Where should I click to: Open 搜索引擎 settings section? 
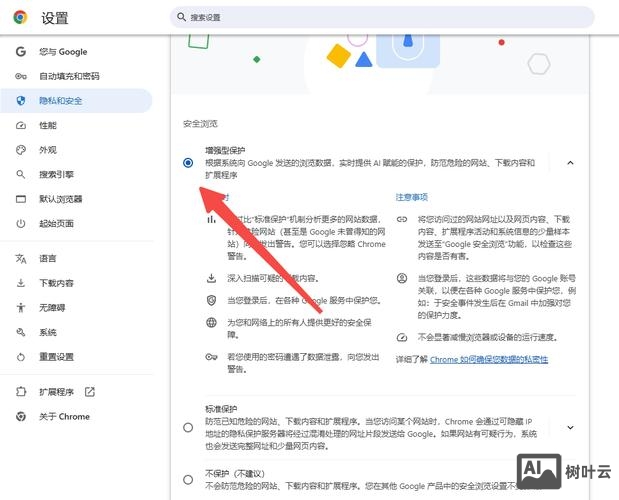click(x=56, y=174)
